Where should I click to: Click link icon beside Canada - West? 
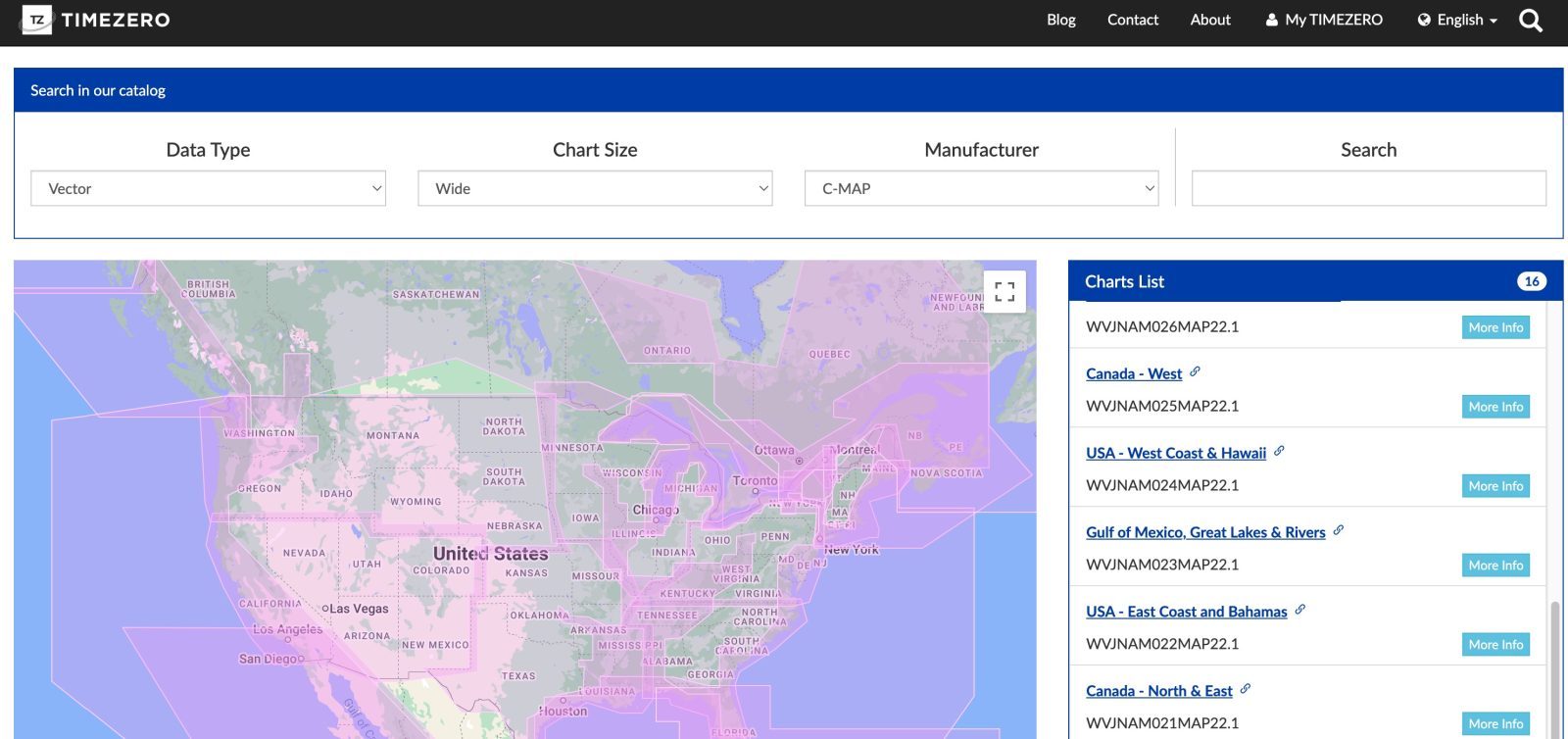click(1195, 371)
